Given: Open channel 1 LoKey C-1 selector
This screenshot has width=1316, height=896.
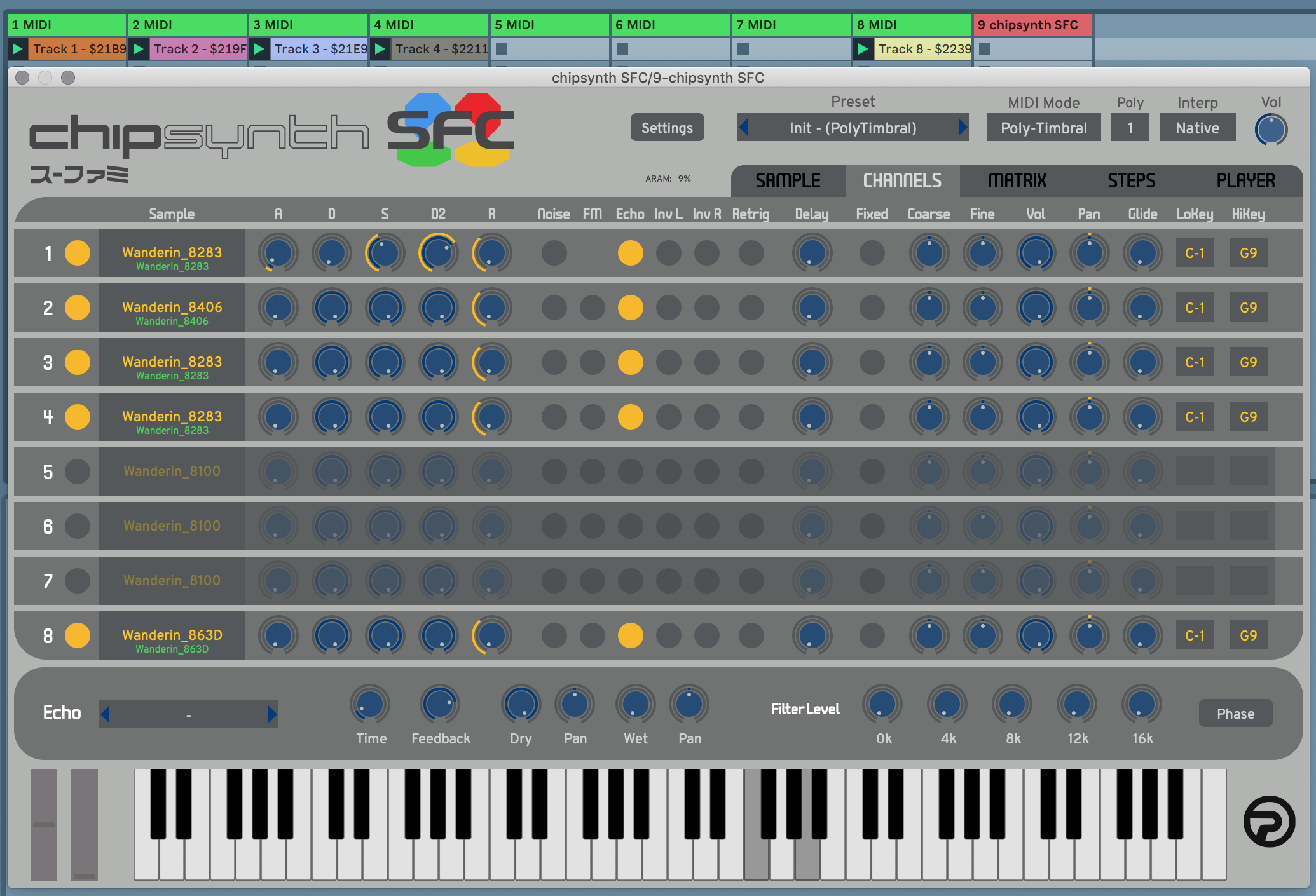Looking at the screenshot, I should [x=1195, y=253].
